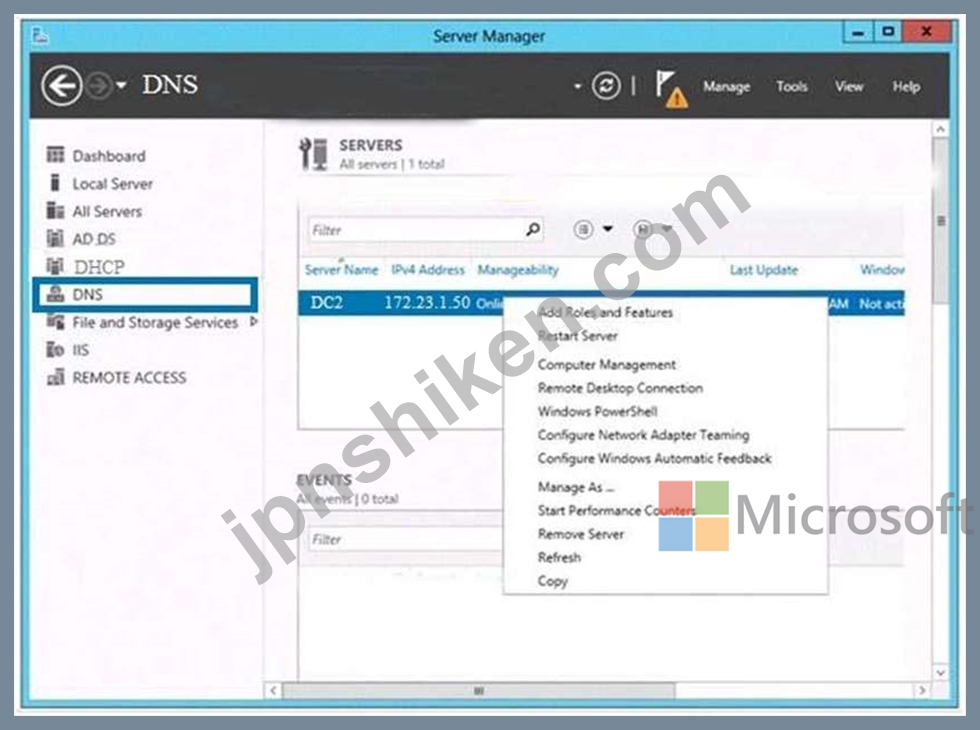Open Computer Management from context menu

(607, 364)
